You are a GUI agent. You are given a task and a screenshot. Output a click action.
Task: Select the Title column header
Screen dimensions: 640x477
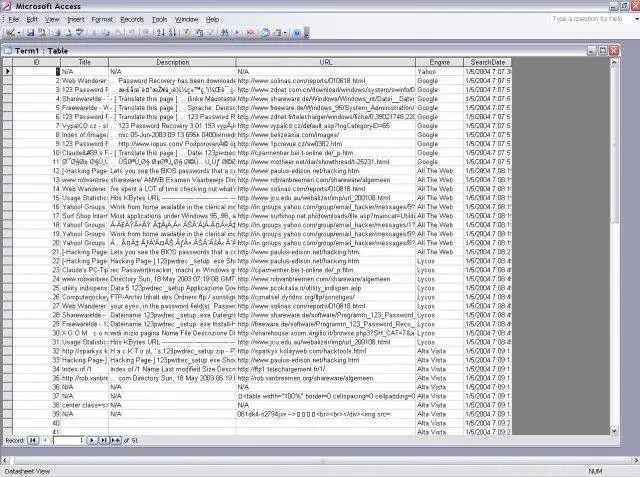pyautogui.click(x=84, y=62)
